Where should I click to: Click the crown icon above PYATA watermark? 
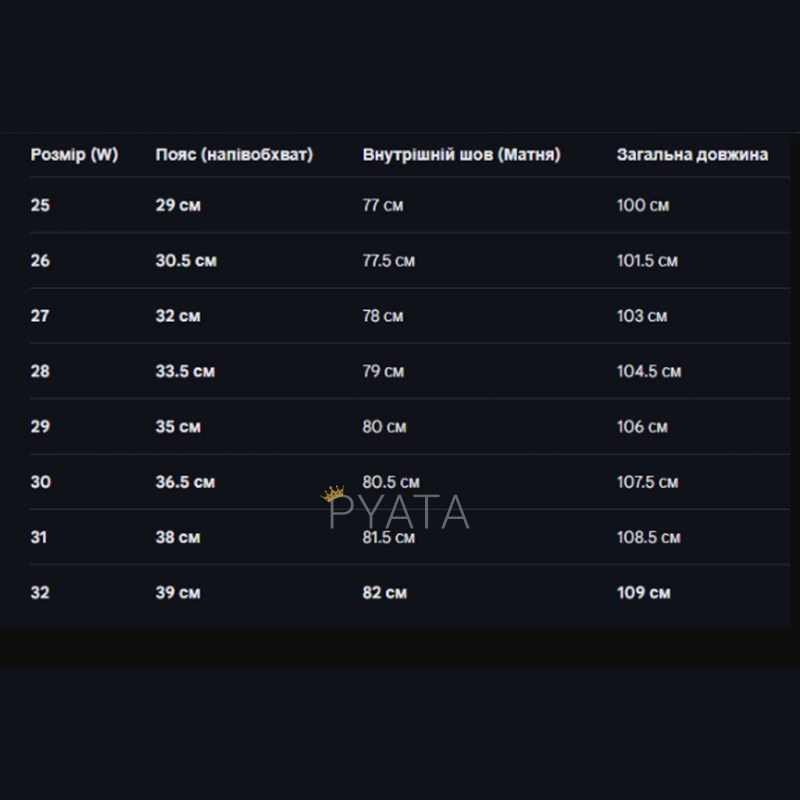coord(332,496)
